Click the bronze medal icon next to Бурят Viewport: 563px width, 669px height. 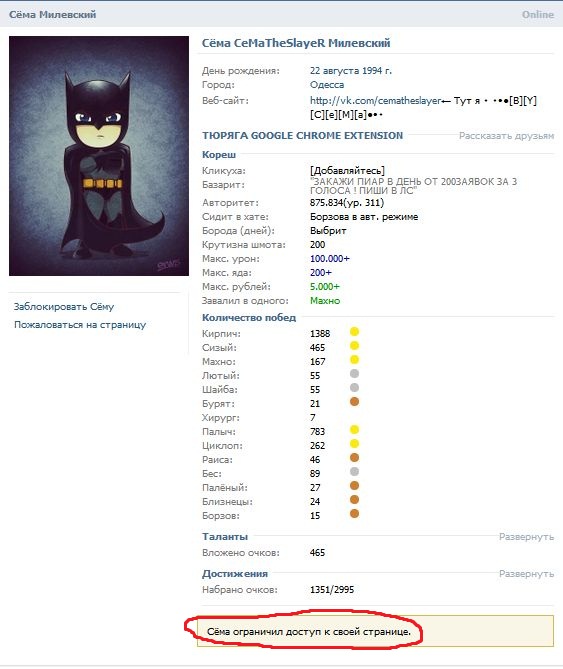click(x=354, y=401)
